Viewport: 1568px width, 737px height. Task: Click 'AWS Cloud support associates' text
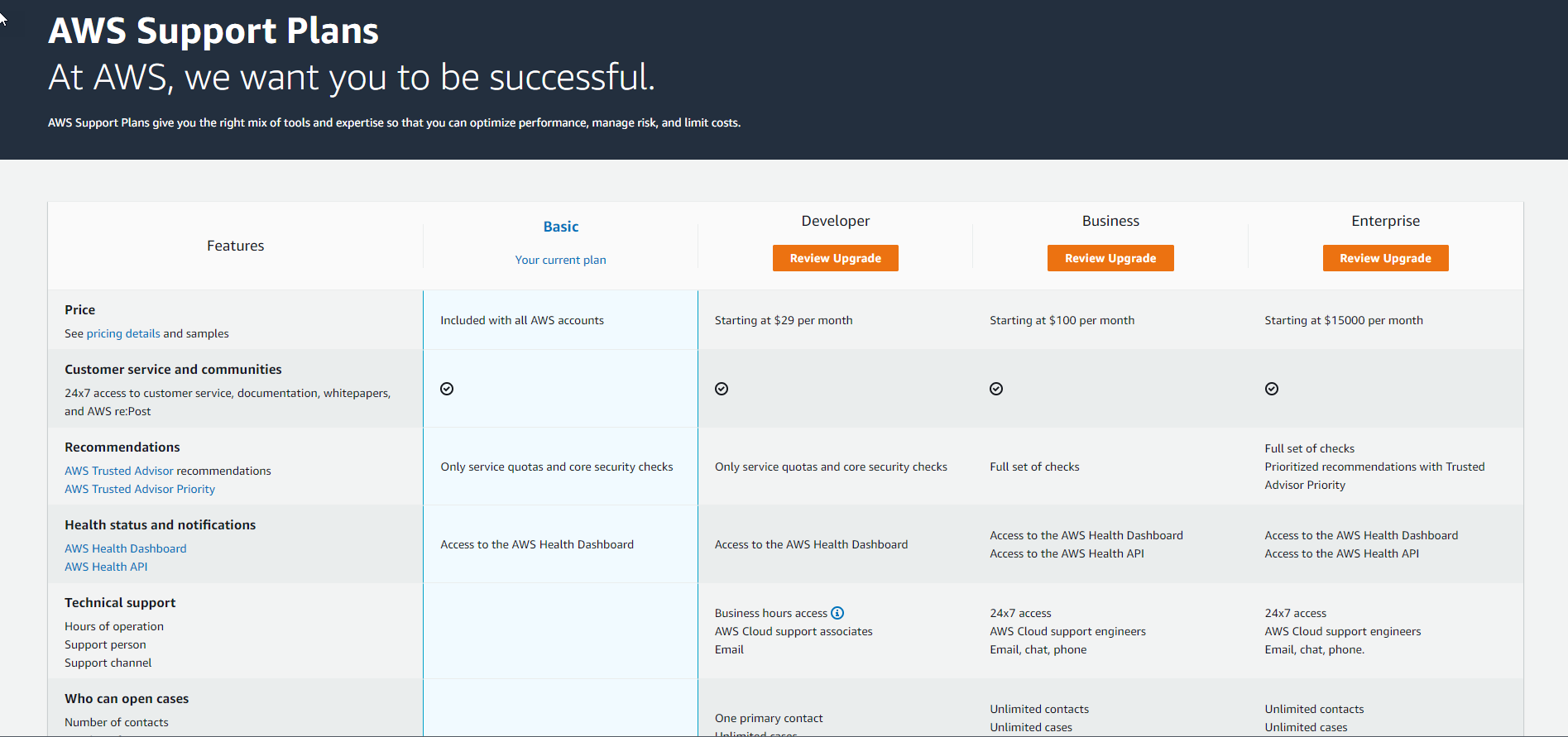point(794,631)
